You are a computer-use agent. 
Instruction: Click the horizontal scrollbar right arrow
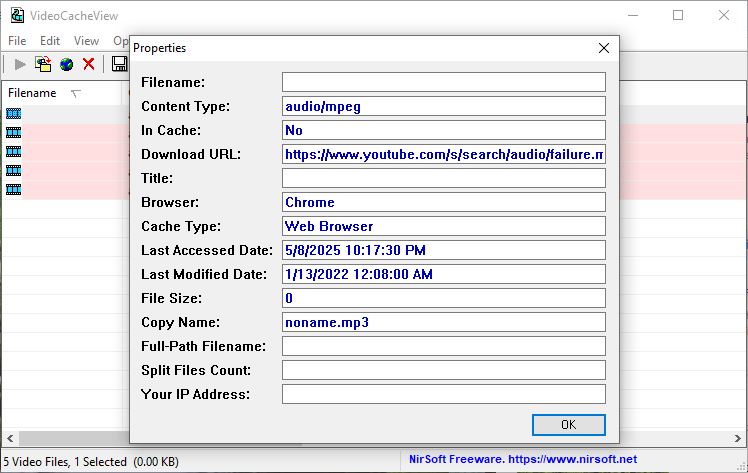(x=738, y=438)
